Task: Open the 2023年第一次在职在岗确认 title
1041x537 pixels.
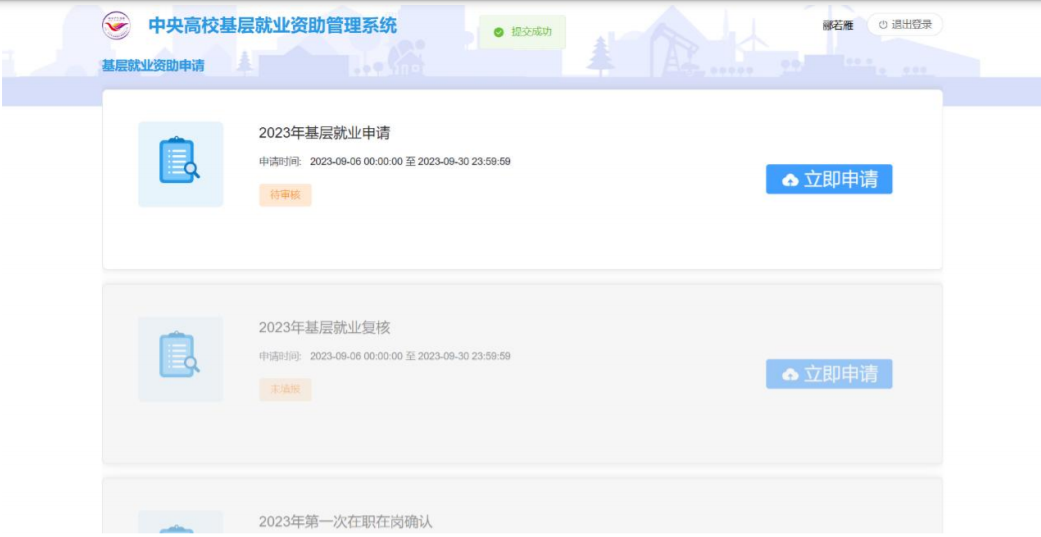Action: 345,522
